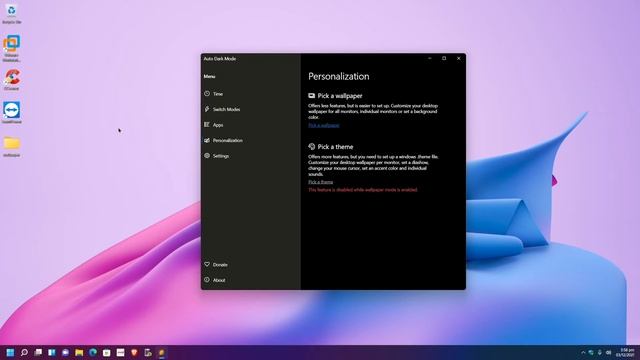The height and width of the screenshot is (360, 640).
Task: Close the Auto Dark Mode window
Action: 458,58
